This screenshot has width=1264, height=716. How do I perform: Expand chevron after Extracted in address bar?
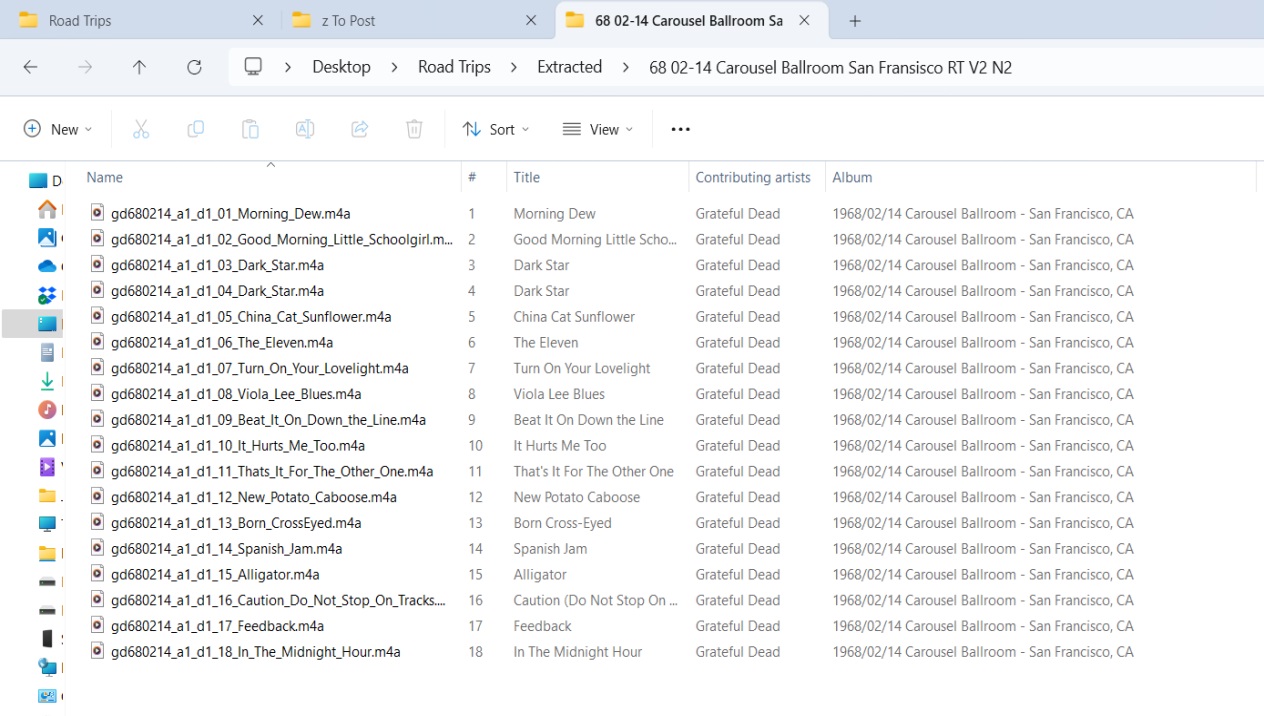pyautogui.click(x=626, y=67)
